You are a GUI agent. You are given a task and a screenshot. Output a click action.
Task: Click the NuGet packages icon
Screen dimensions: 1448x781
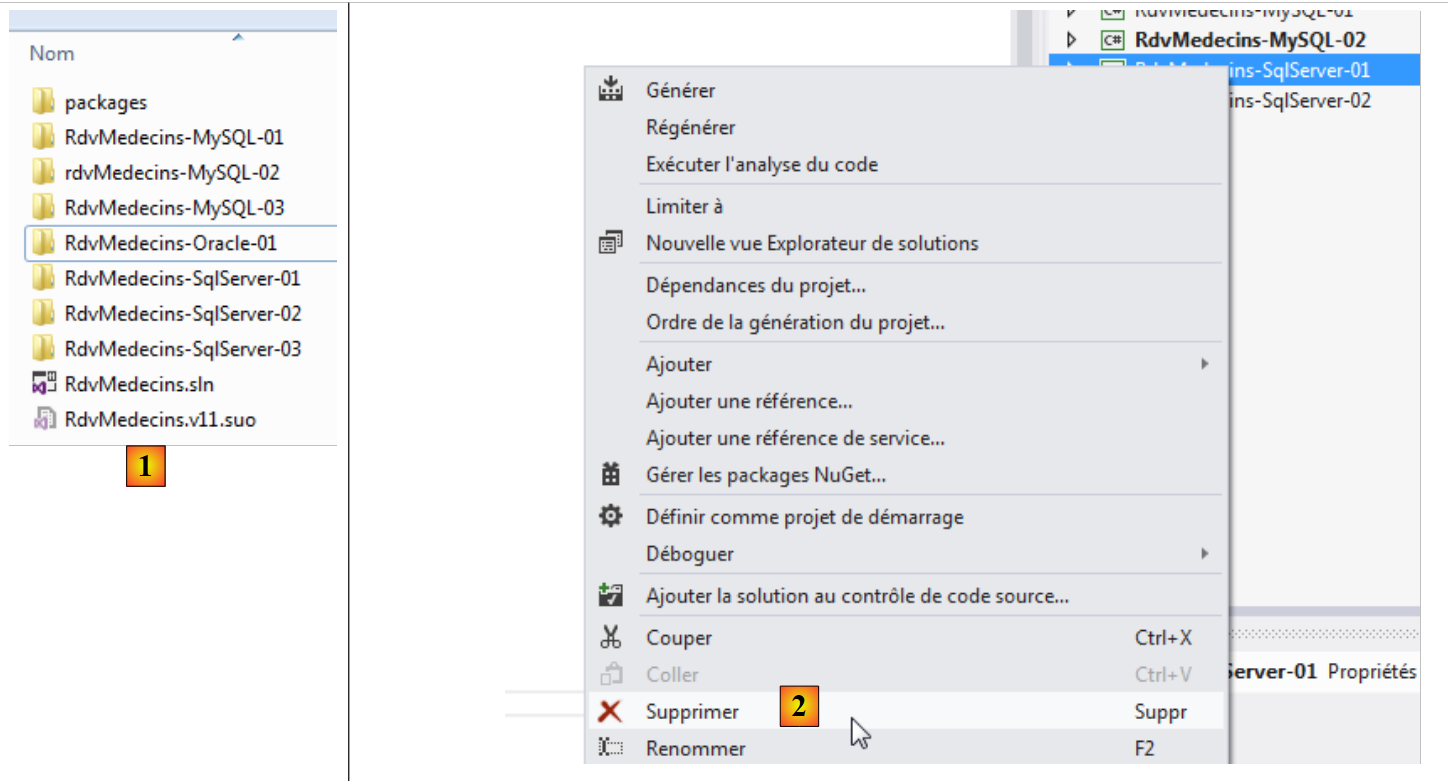(610, 475)
